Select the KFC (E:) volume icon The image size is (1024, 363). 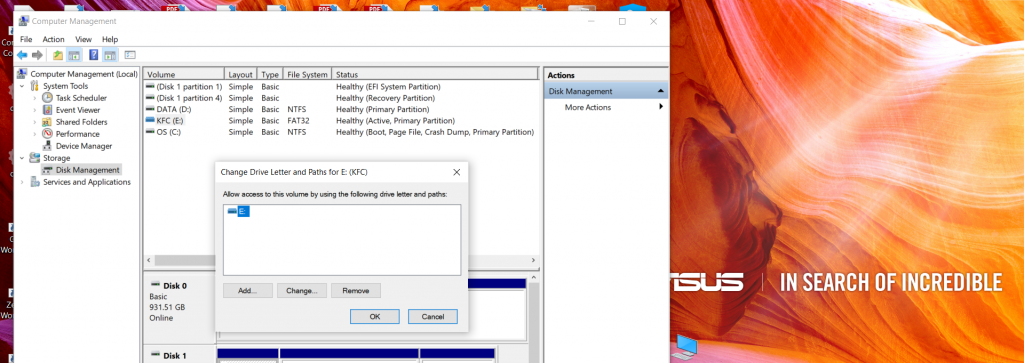coord(150,121)
